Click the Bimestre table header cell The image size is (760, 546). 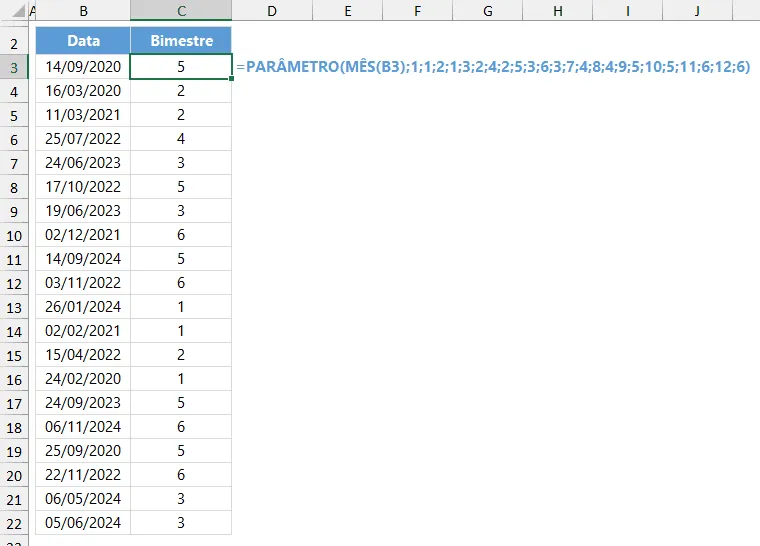click(x=181, y=41)
